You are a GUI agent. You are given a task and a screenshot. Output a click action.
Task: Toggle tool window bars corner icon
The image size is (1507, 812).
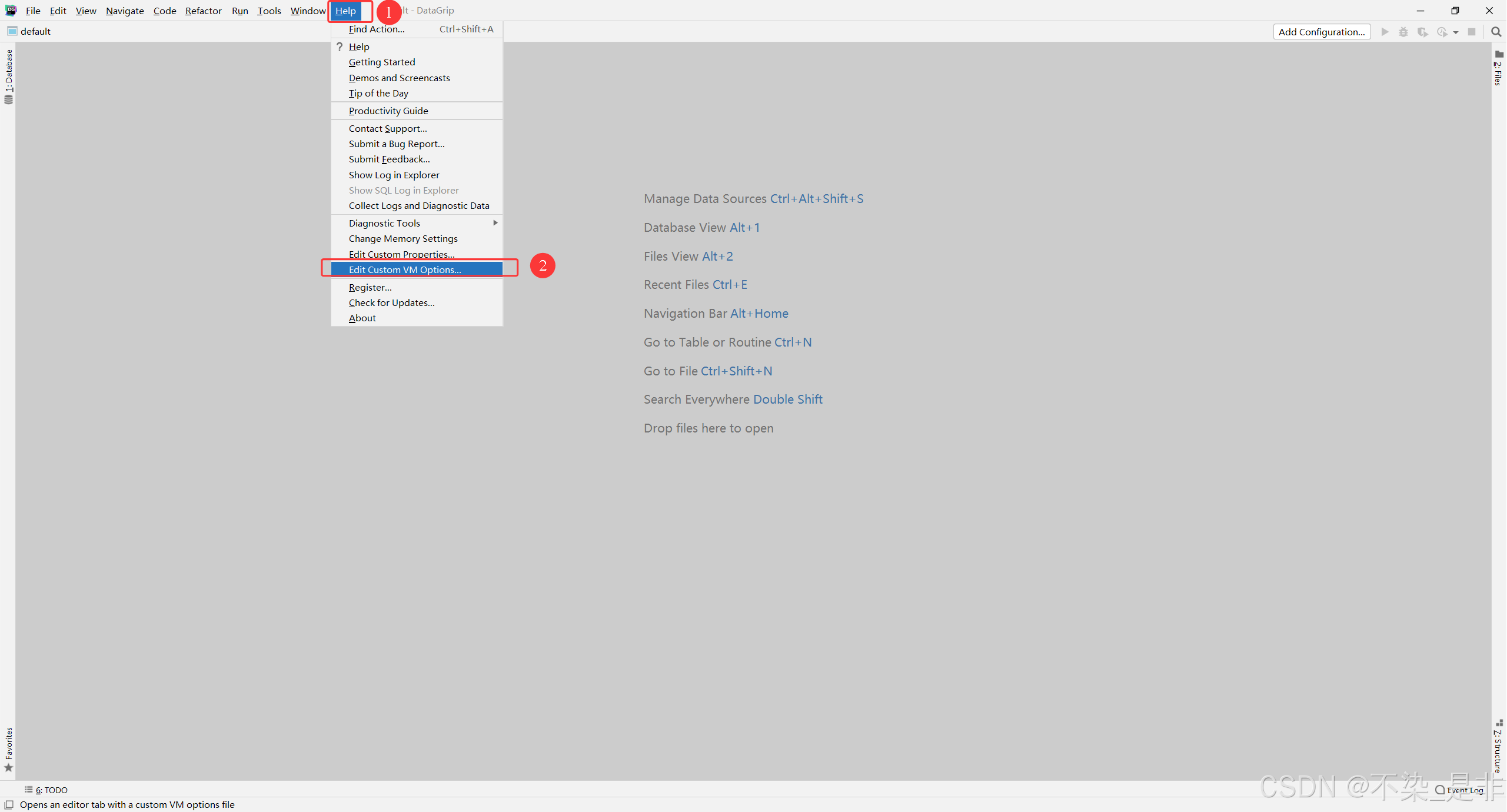tap(9, 804)
